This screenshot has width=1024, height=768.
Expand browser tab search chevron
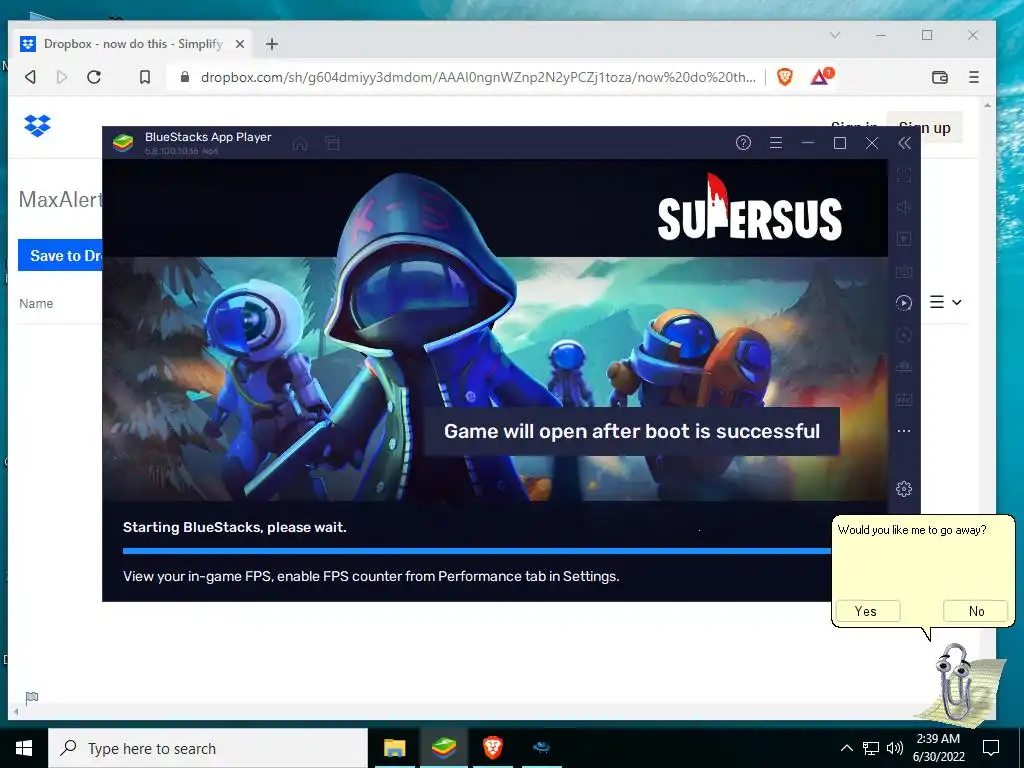[835, 35]
